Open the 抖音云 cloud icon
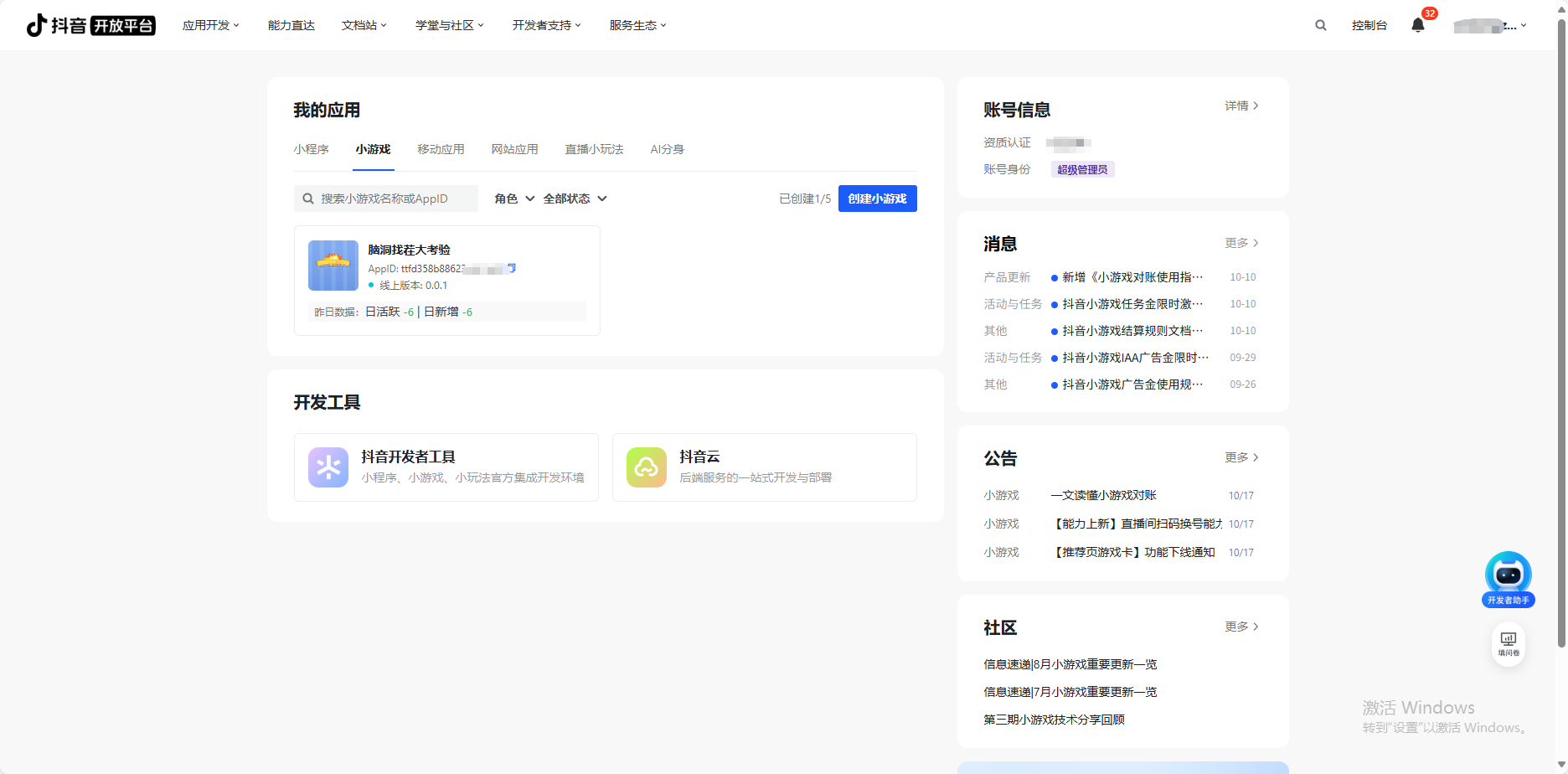This screenshot has height=774, width=1568. pos(647,467)
